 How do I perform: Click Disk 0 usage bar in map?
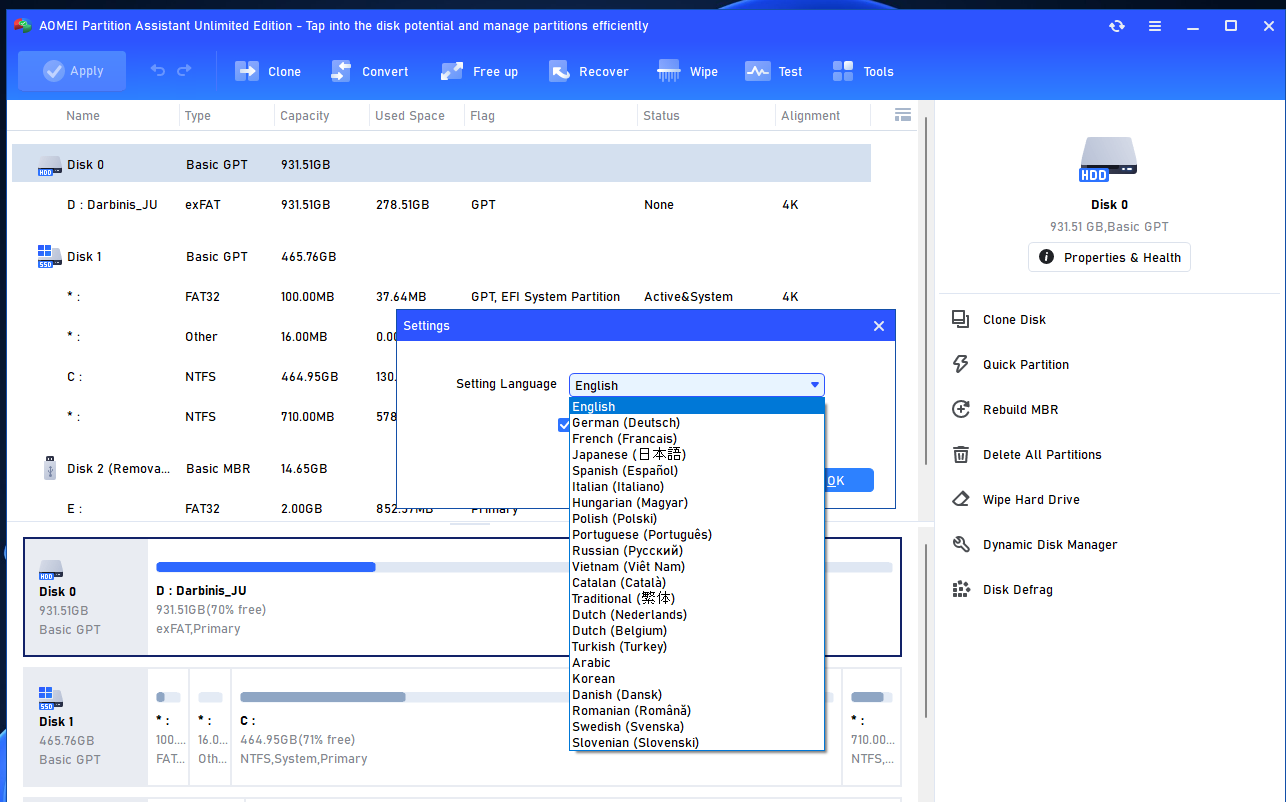[x=363, y=567]
